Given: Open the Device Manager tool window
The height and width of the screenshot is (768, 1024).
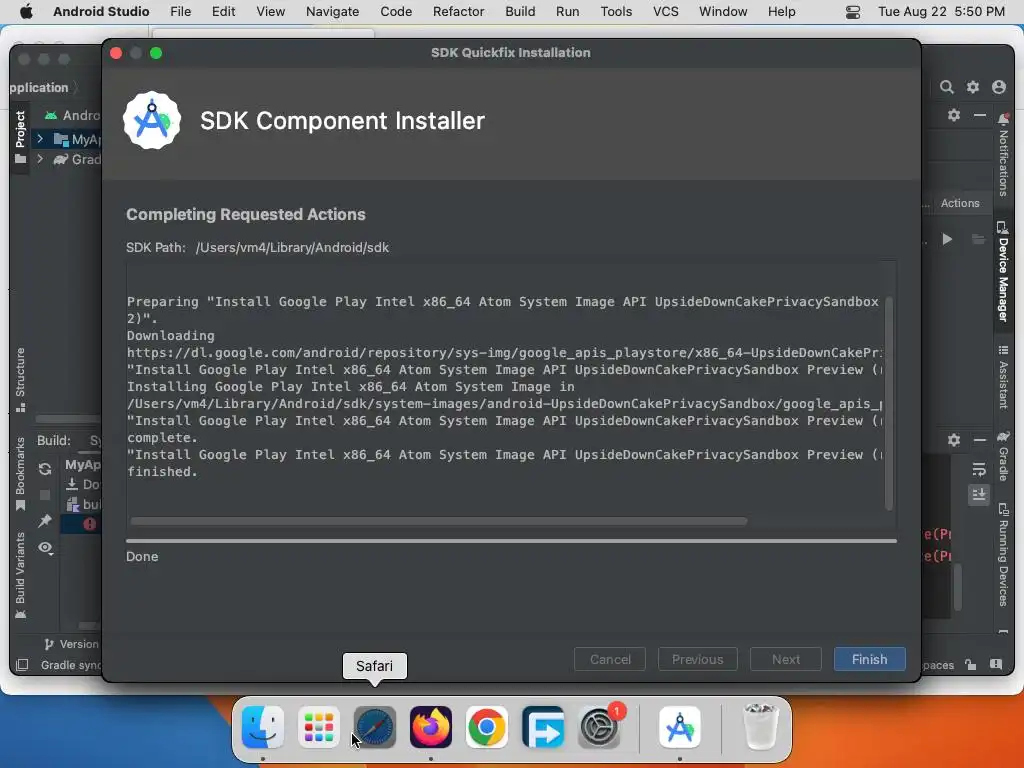Looking at the screenshot, I should click(1003, 271).
